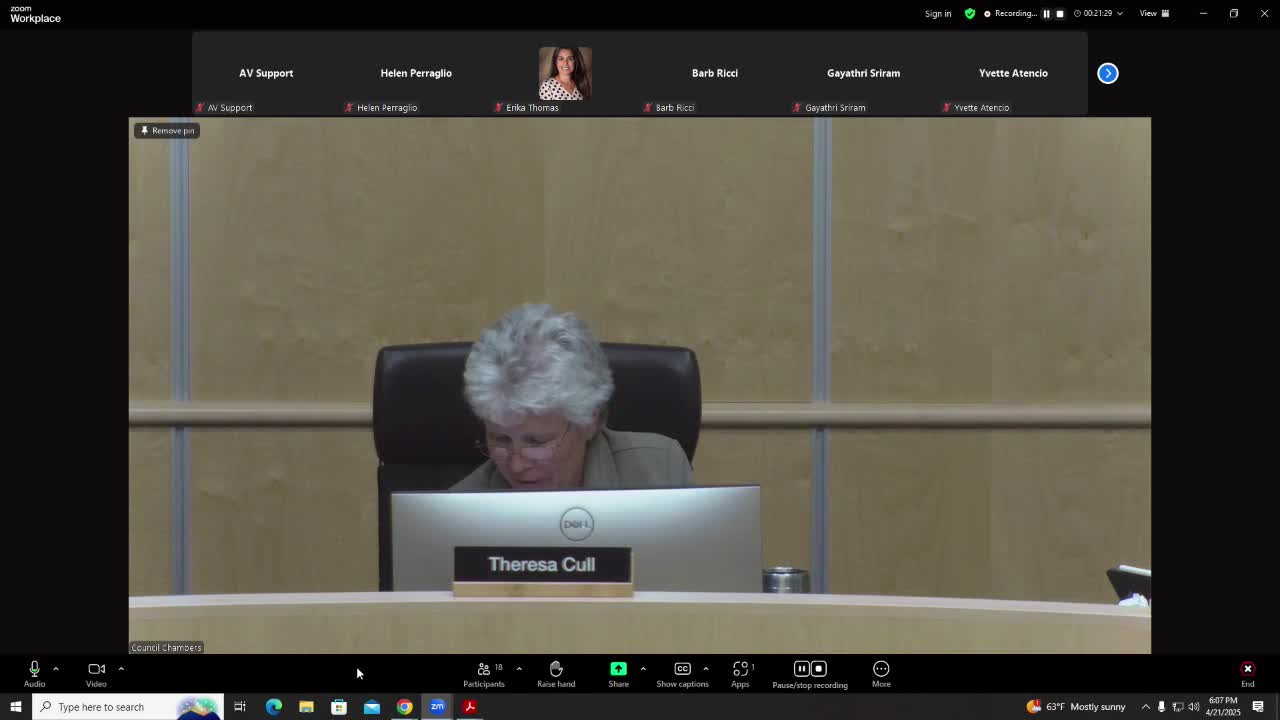The height and width of the screenshot is (720, 1280).
Task: Select the Helen Perraglio participant tile
Action: 416,74
